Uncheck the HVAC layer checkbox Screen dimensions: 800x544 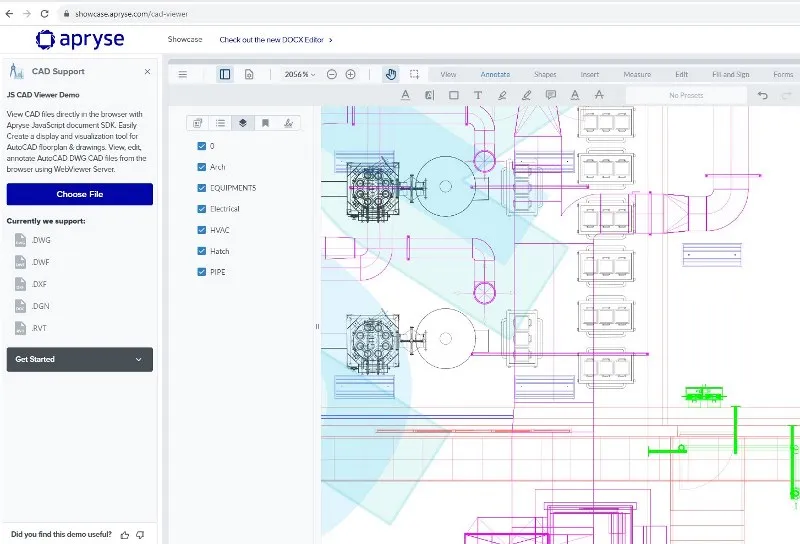click(x=202, y=230)
